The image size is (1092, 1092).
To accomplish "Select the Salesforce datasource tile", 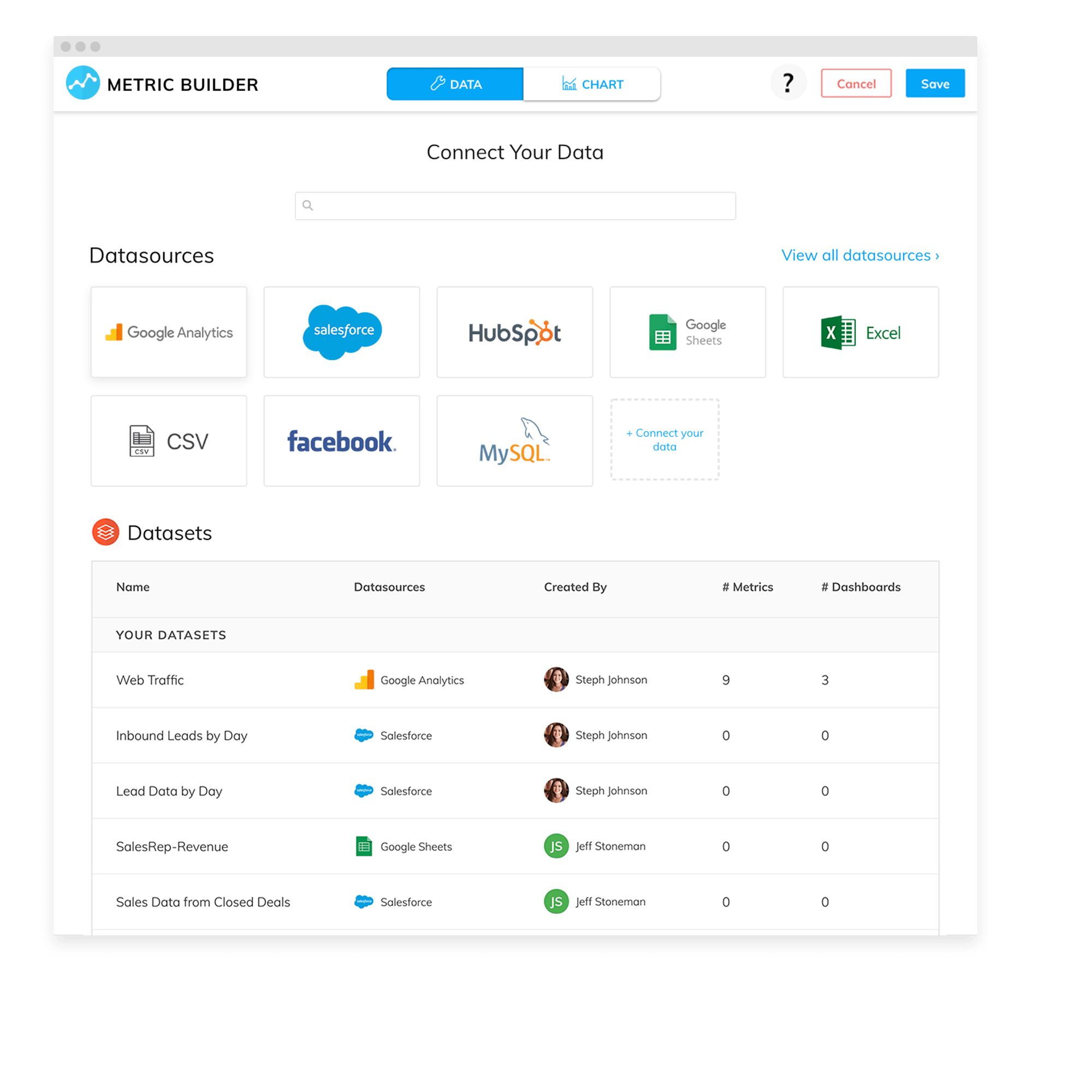I will coord(341,333).
